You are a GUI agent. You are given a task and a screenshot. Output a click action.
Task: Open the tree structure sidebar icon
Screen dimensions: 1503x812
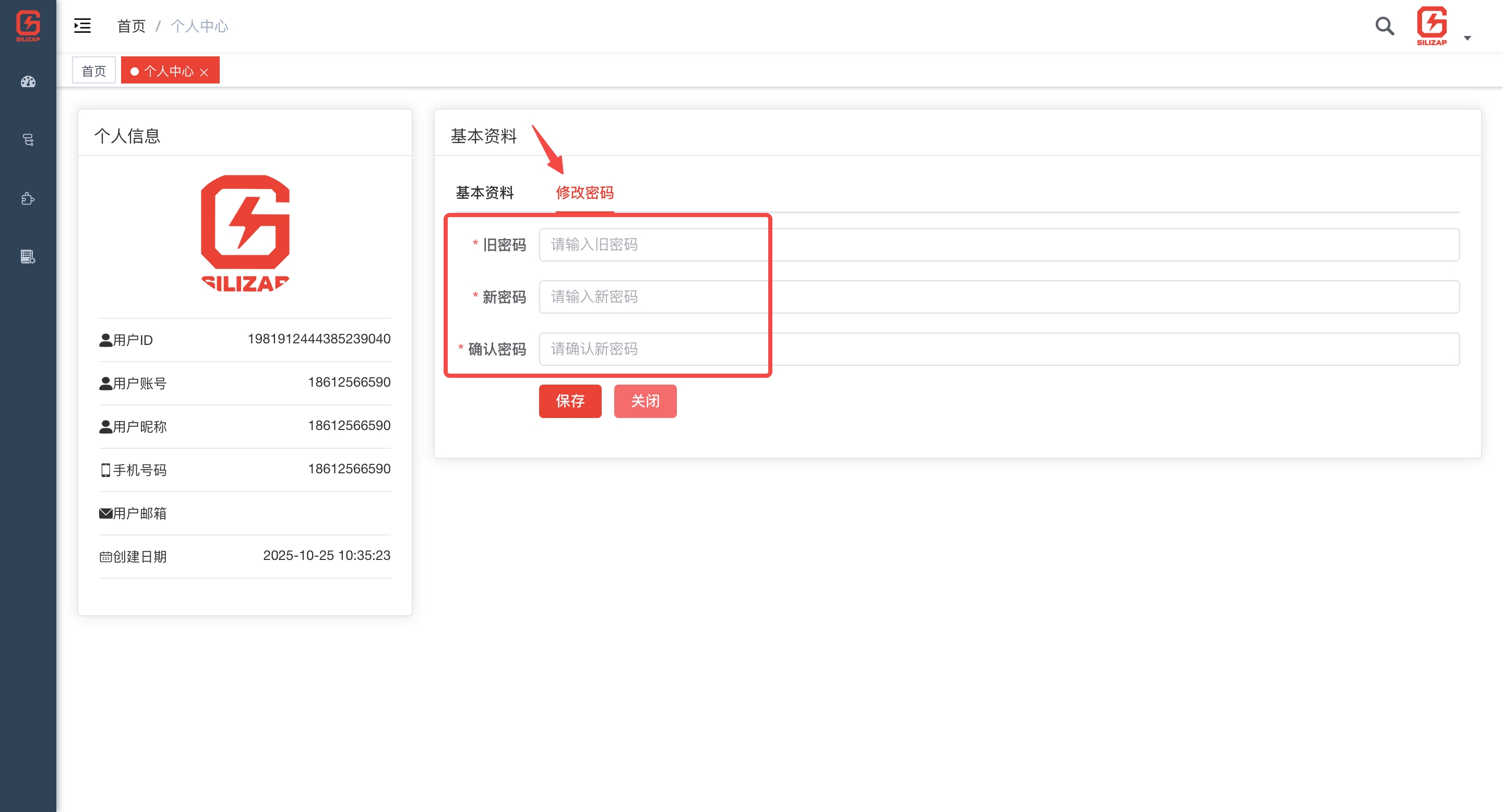pyautogui.click(x=28, y=140)
